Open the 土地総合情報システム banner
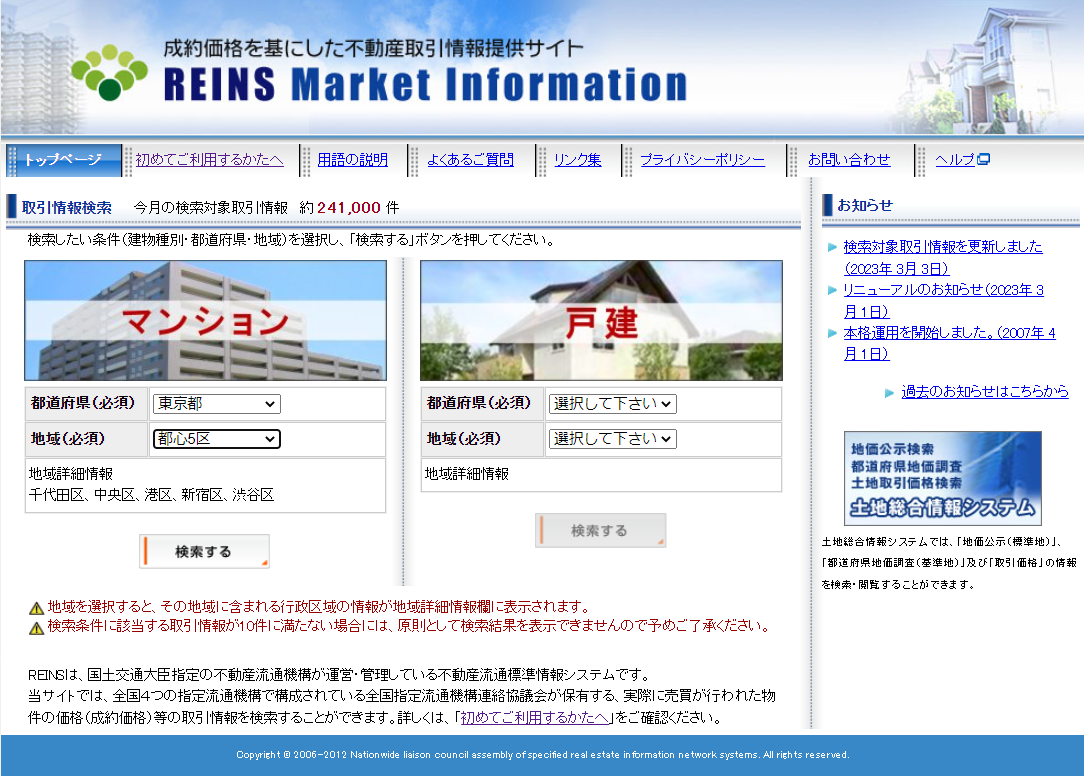This screenshot has width=1084, height=777. tap(942, 478)
